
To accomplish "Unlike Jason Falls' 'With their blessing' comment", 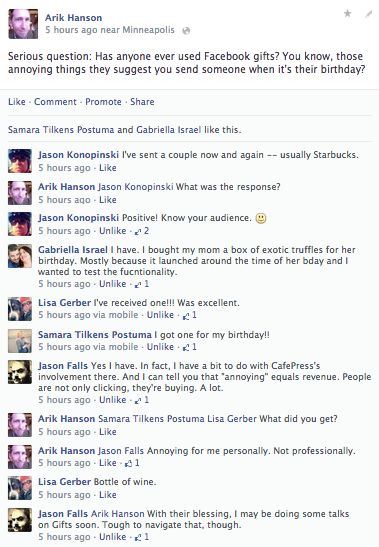I will (112, 537).
